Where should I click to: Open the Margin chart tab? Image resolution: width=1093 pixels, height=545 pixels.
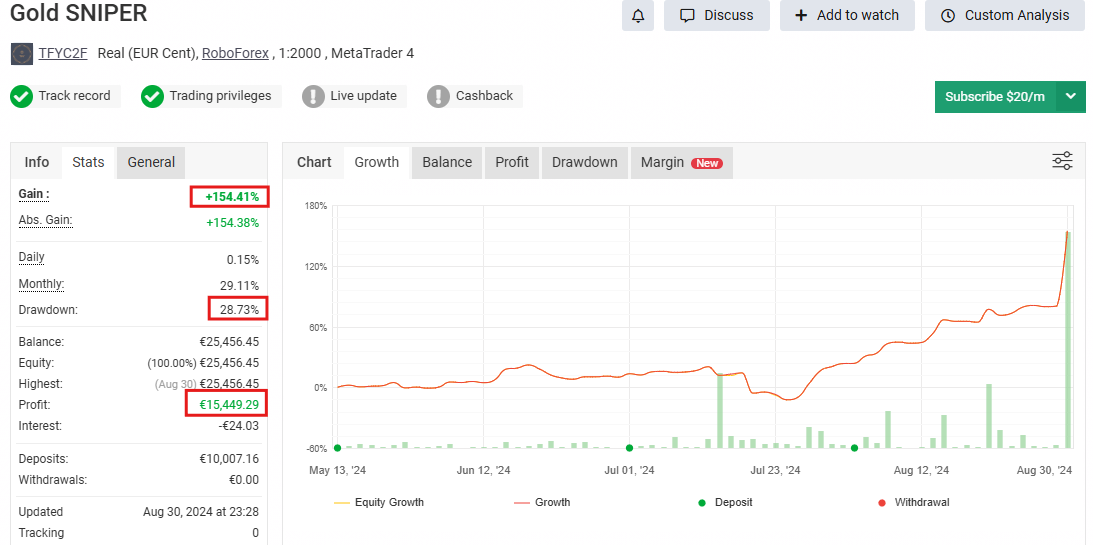[x=680, y=162]
